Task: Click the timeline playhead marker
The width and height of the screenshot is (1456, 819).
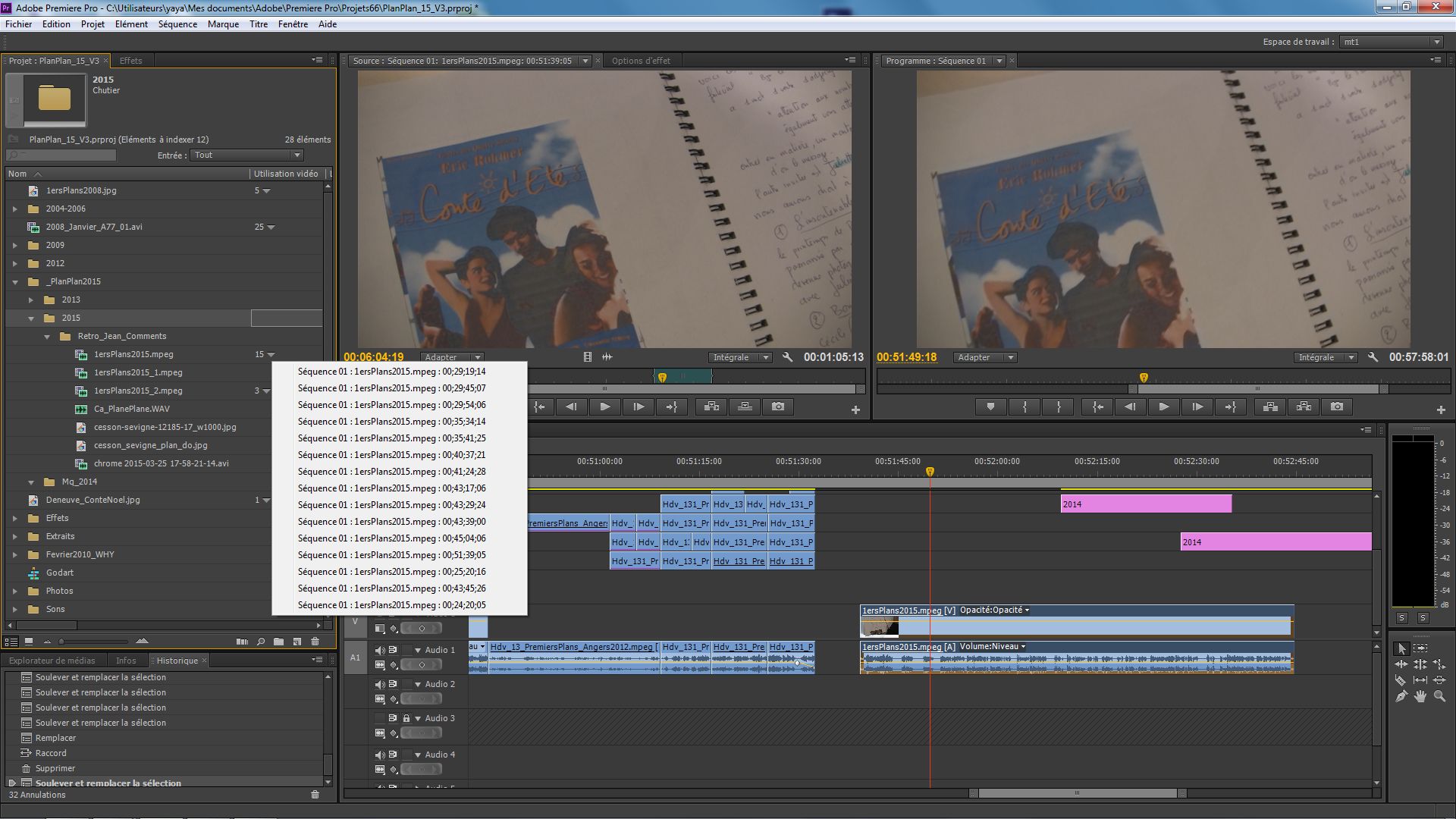Action: 930,472
